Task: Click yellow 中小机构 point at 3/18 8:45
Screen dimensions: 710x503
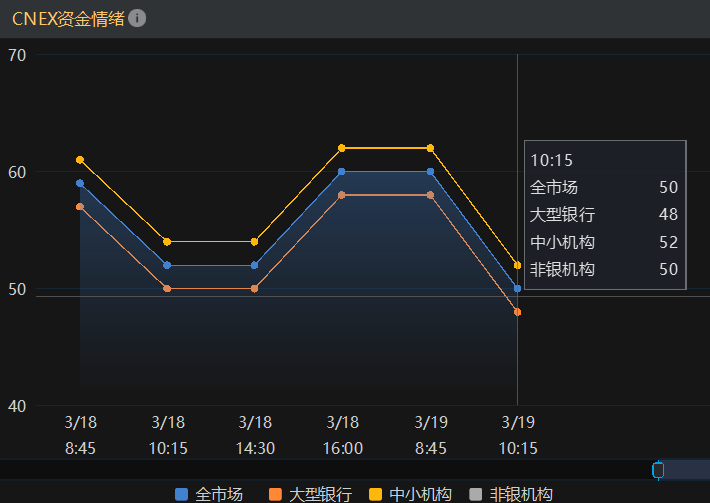Action: click(80, 160)
